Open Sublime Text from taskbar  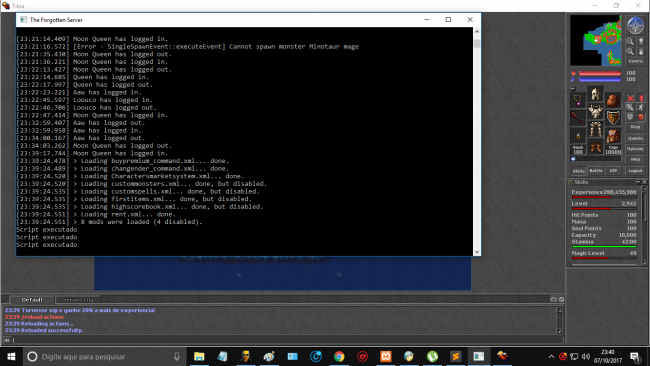tap(456, 356)
